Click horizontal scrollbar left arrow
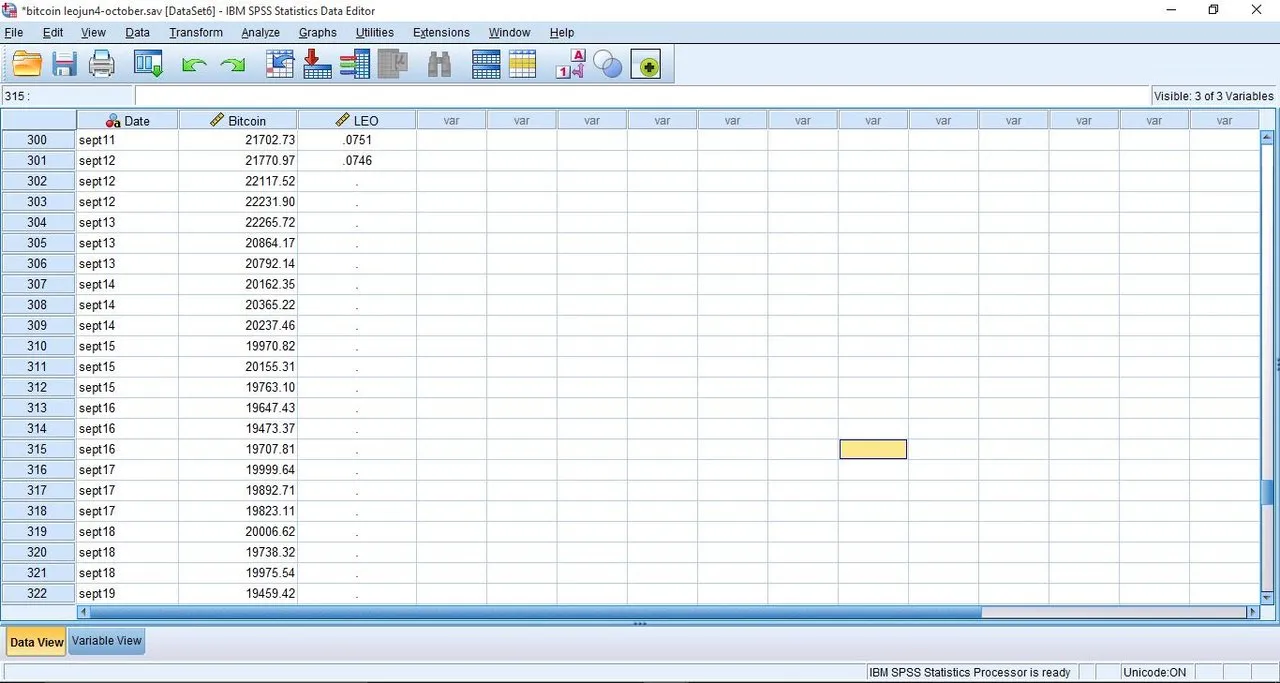 83,612
